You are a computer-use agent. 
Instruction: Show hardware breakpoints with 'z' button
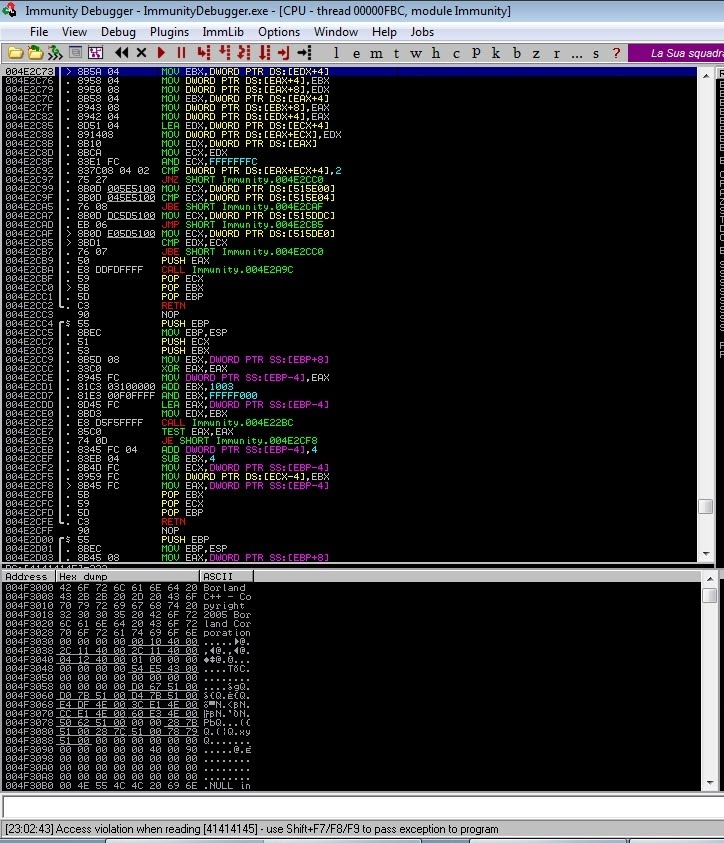(x=536, y=53)
